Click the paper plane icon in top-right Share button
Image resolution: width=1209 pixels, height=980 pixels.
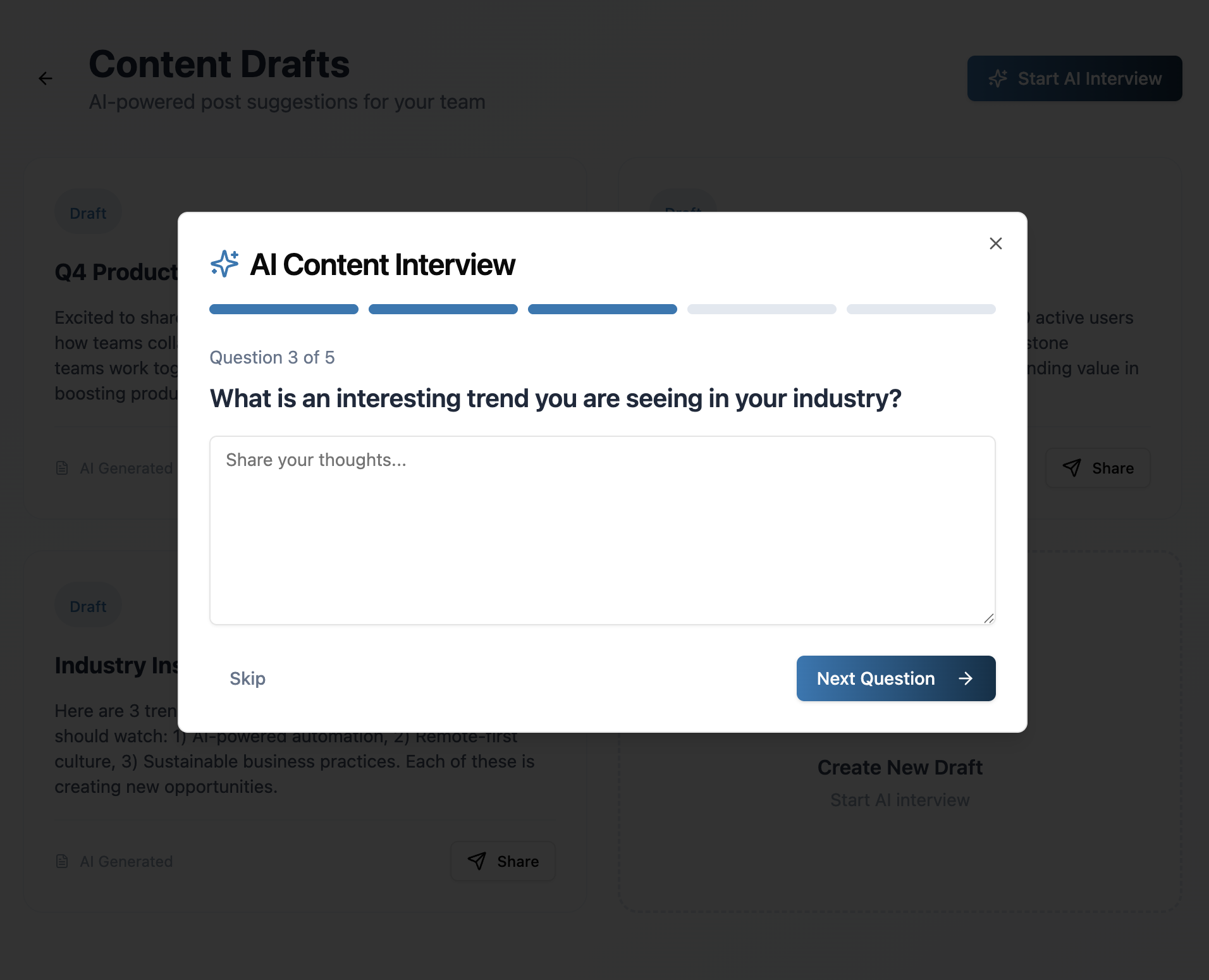pyautogui.click(x=1072, y=468)
